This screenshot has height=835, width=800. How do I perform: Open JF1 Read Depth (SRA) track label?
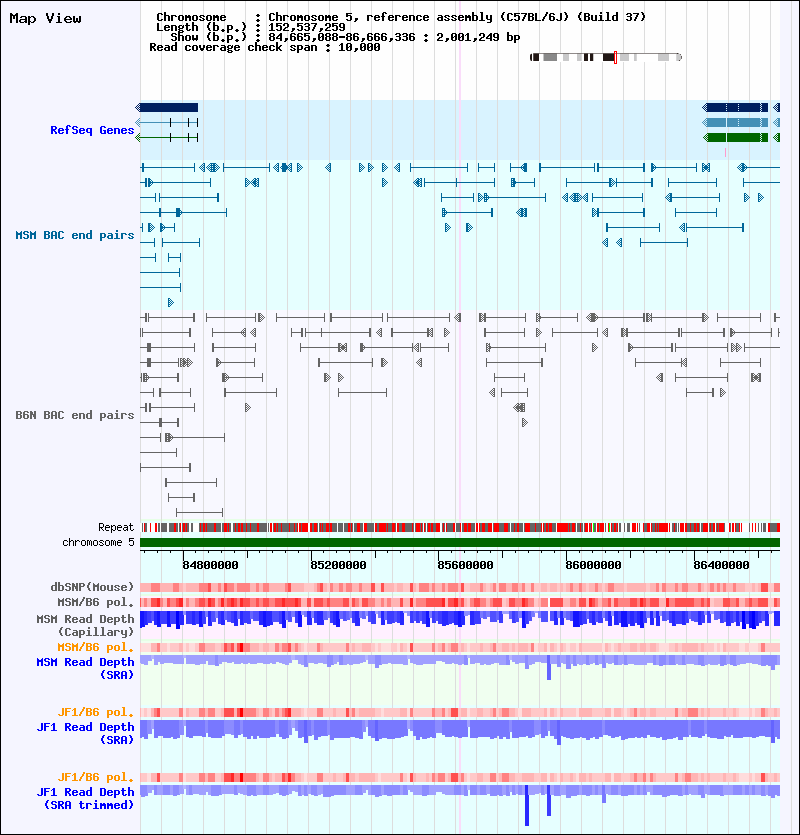pyautogui.click(x=85, y=733)
